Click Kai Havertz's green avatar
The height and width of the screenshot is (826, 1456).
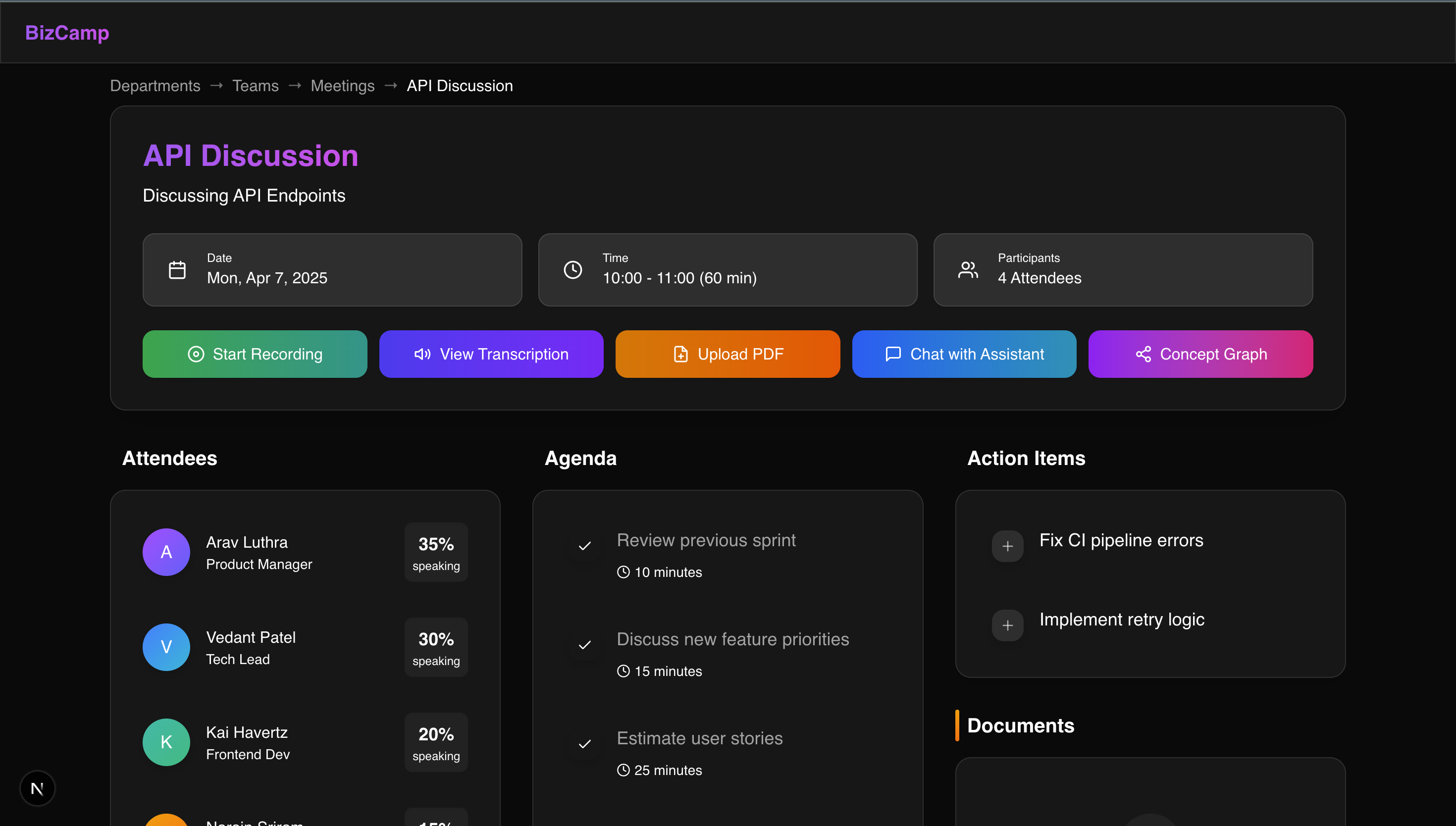coord(166,741)
